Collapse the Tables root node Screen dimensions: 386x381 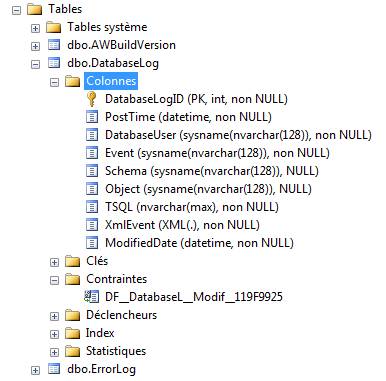16,10
